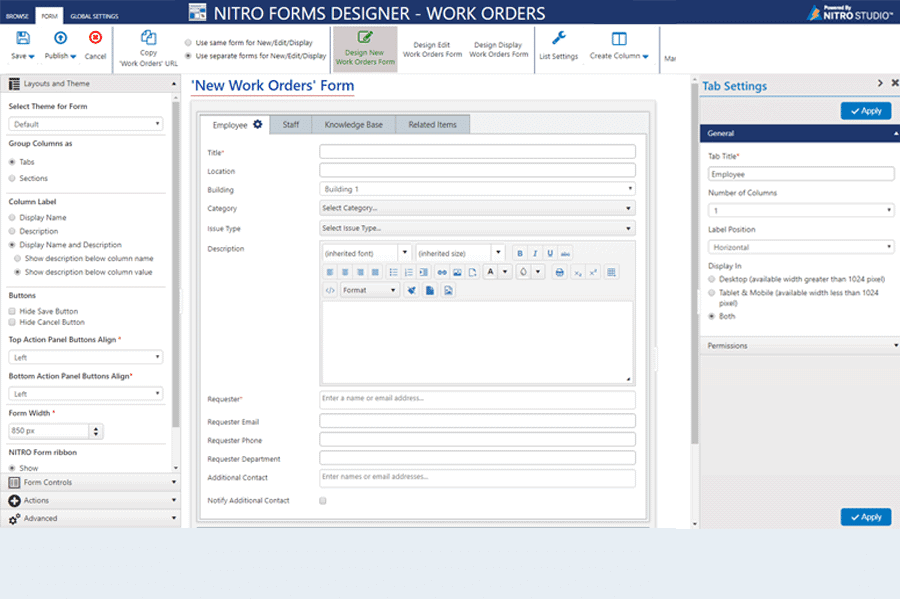Click the Publish upload icon
Viewport: 900px width, 599px height.
click(60, 38)
